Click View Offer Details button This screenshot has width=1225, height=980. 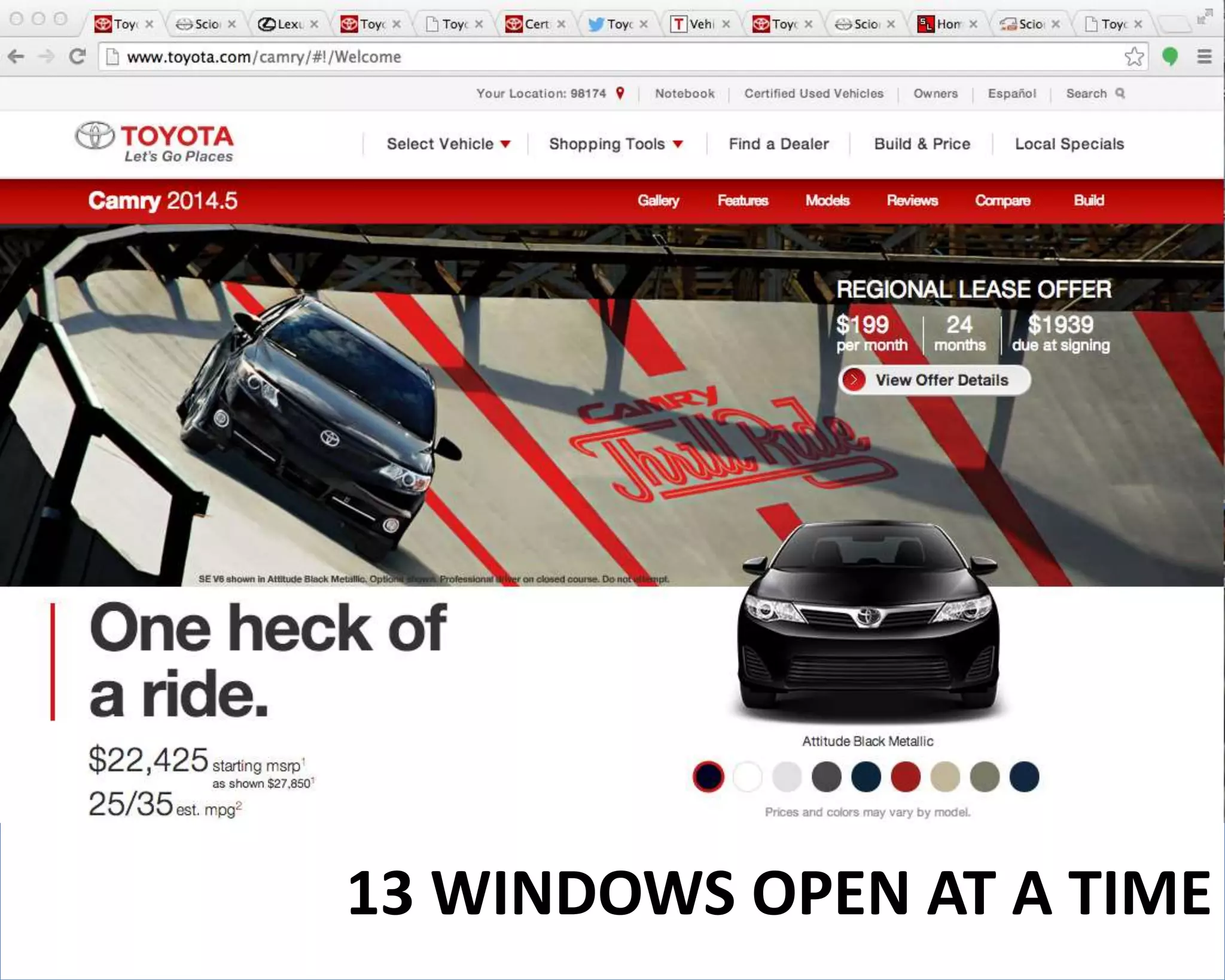click(934, 380)
